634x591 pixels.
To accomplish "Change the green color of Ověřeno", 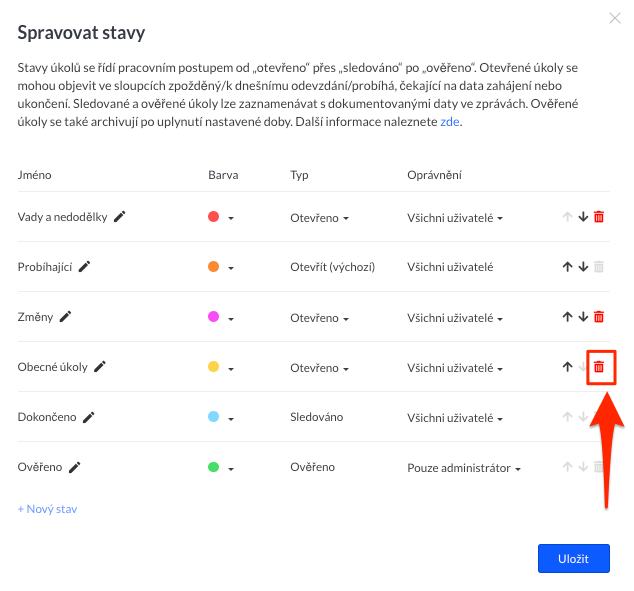I will 221,468.
